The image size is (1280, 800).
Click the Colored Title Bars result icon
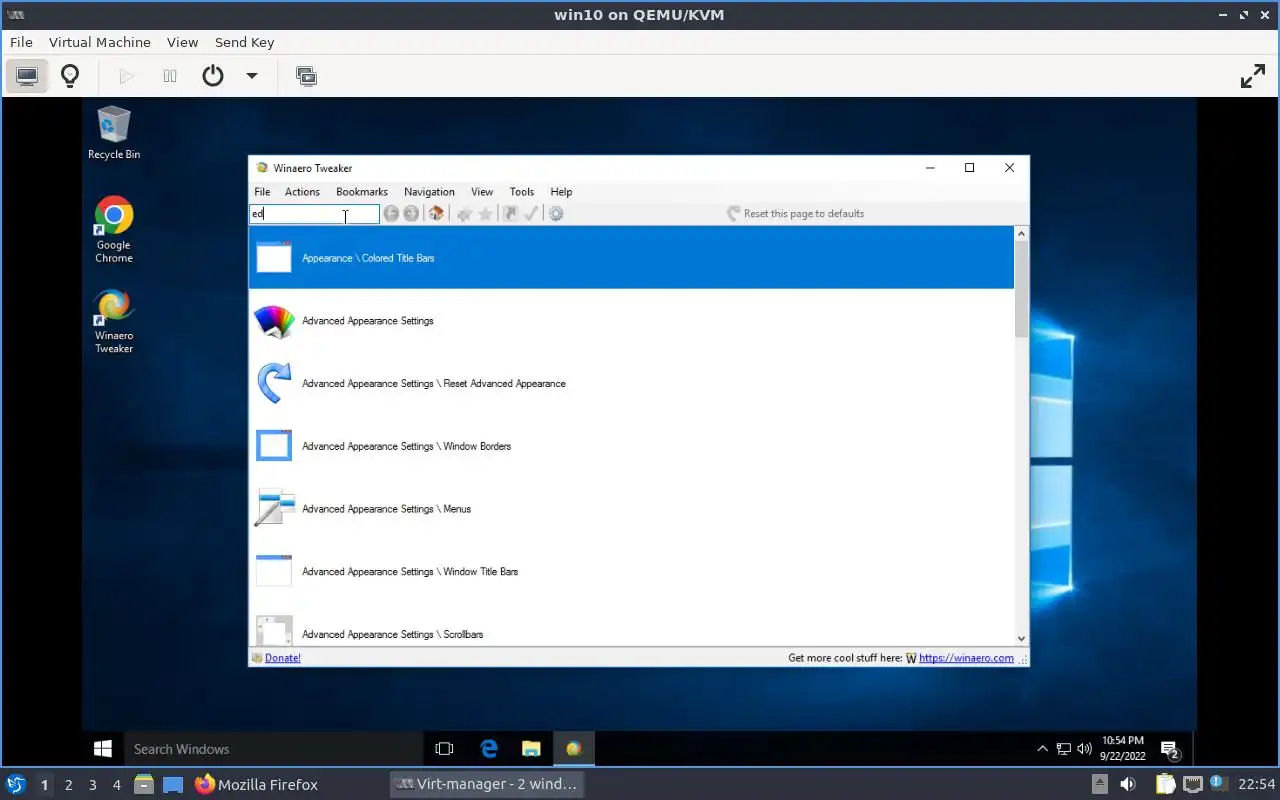(x=274, y=257)
